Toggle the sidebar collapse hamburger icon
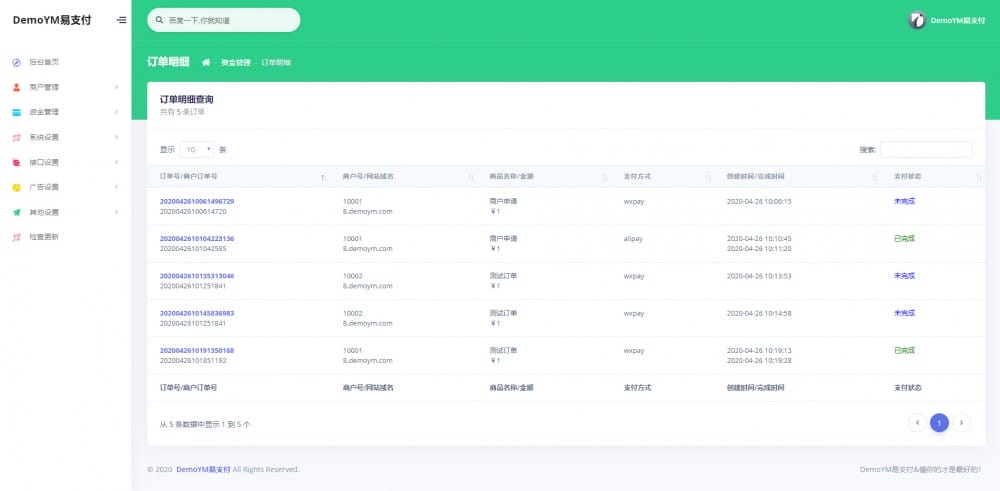 point(121,20)
